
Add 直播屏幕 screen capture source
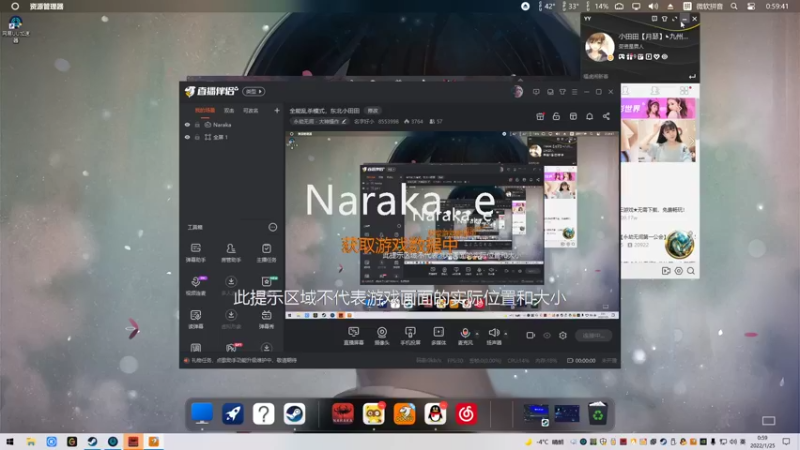point(353,336)
